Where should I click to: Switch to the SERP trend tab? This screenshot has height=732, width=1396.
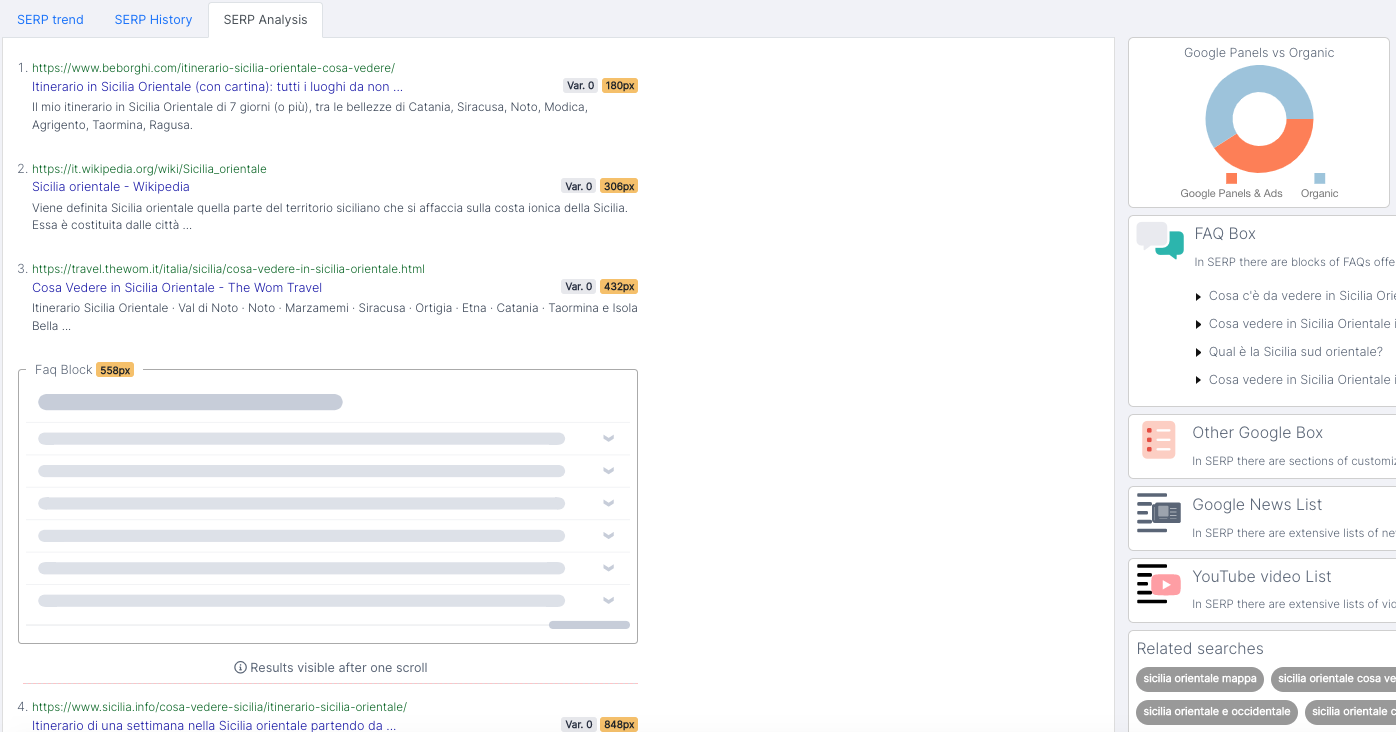point(50,19)
